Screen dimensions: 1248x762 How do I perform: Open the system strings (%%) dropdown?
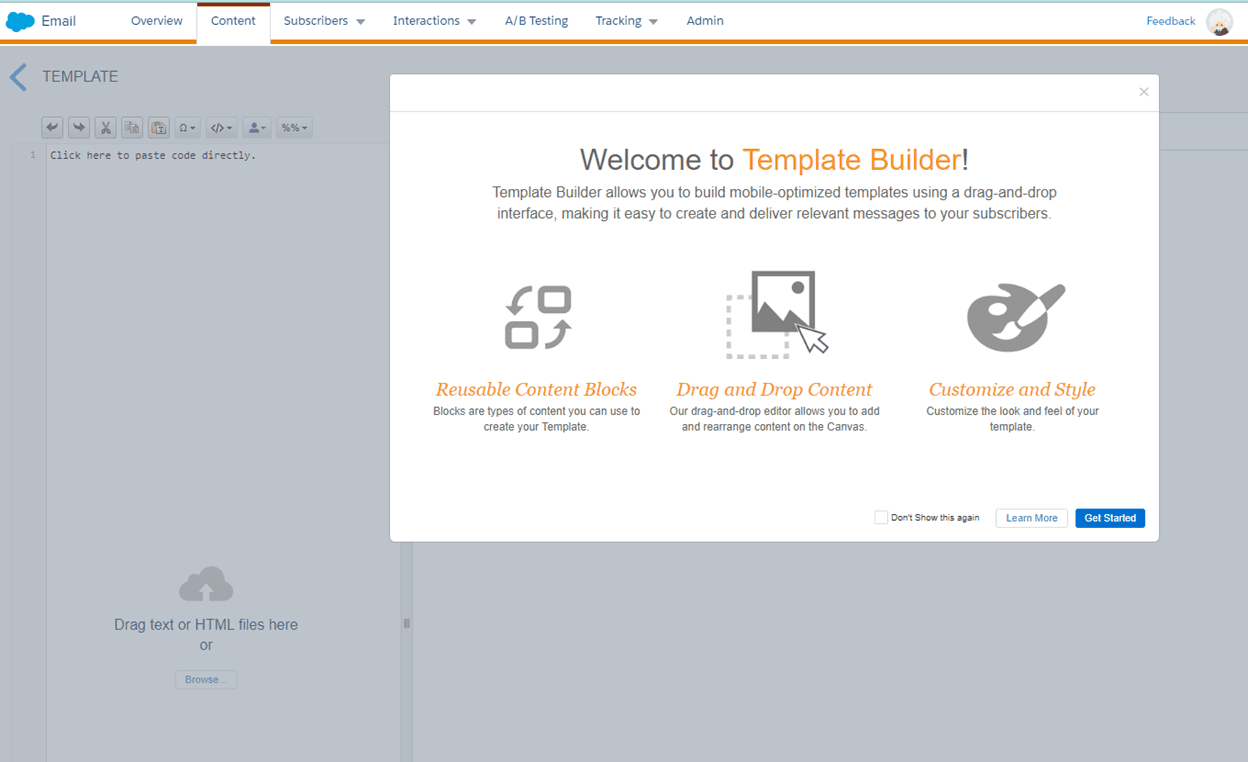293,127
